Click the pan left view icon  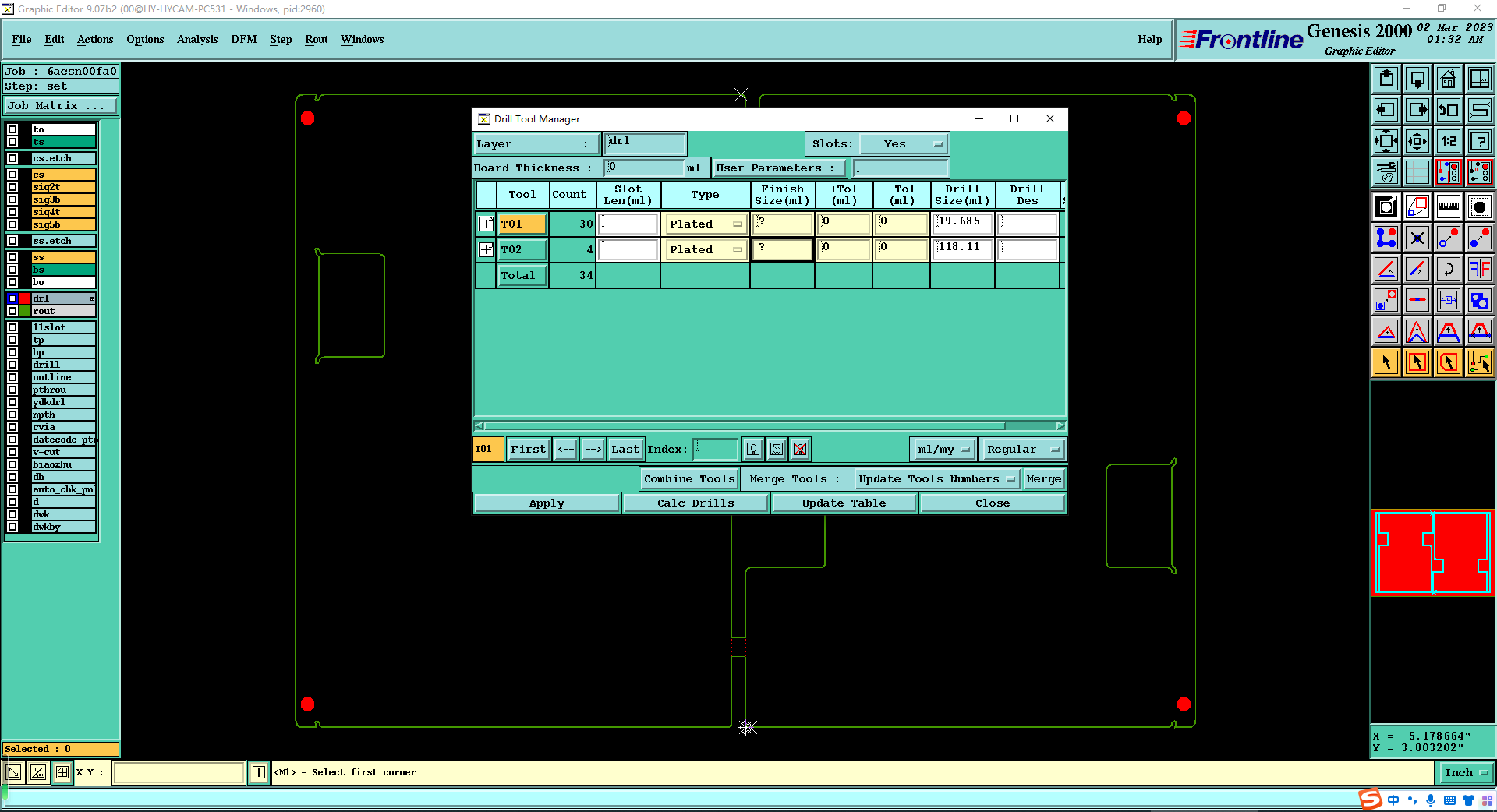[x=1386, y=110]
